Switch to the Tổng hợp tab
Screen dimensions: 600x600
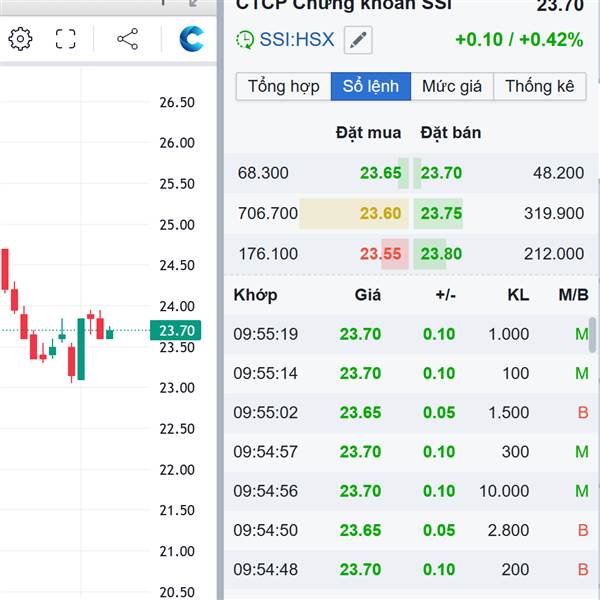click(x=284, y=86)
